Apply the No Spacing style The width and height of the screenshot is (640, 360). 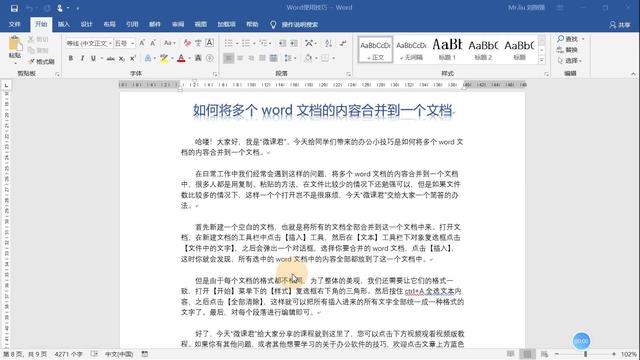click(x=411, y=49)
